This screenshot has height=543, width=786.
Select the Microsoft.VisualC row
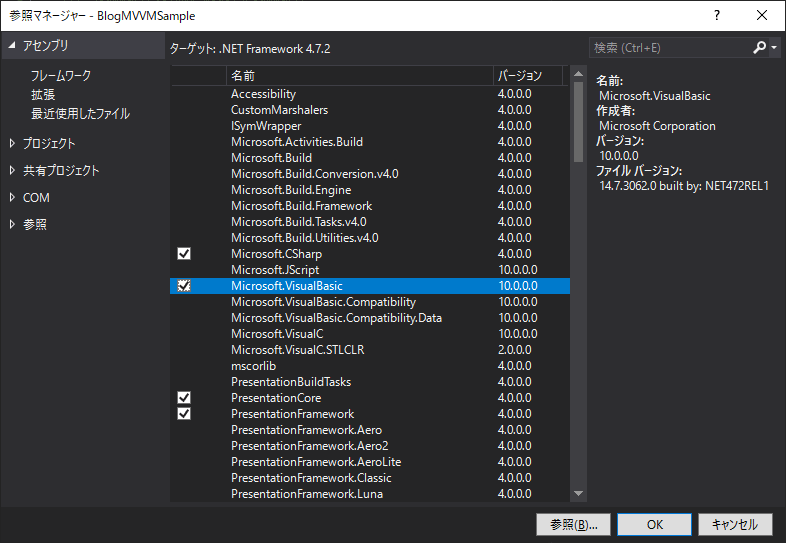coord(370,334)
